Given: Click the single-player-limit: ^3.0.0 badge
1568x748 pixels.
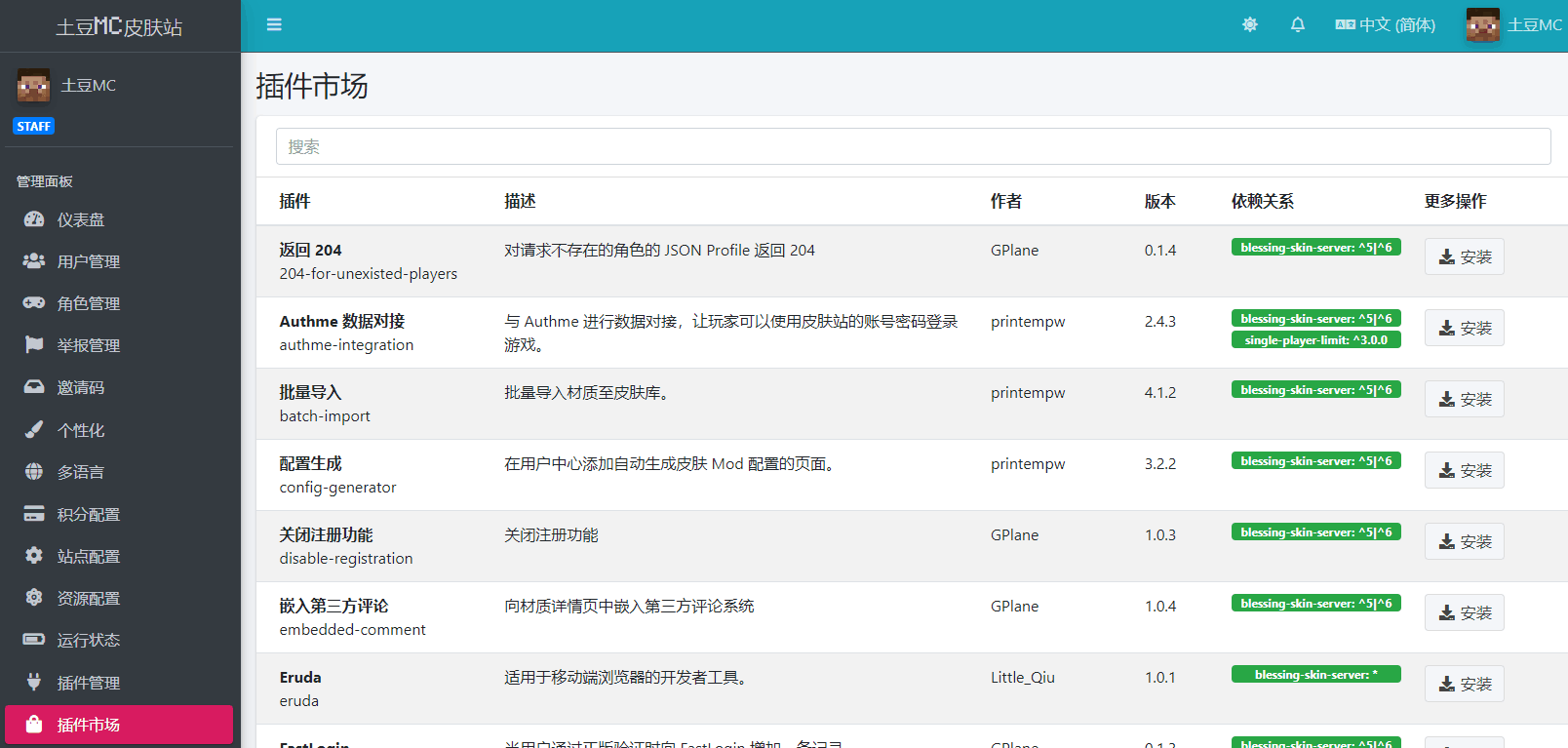Looking at the screenshot, I should (x=1315, y=340).
